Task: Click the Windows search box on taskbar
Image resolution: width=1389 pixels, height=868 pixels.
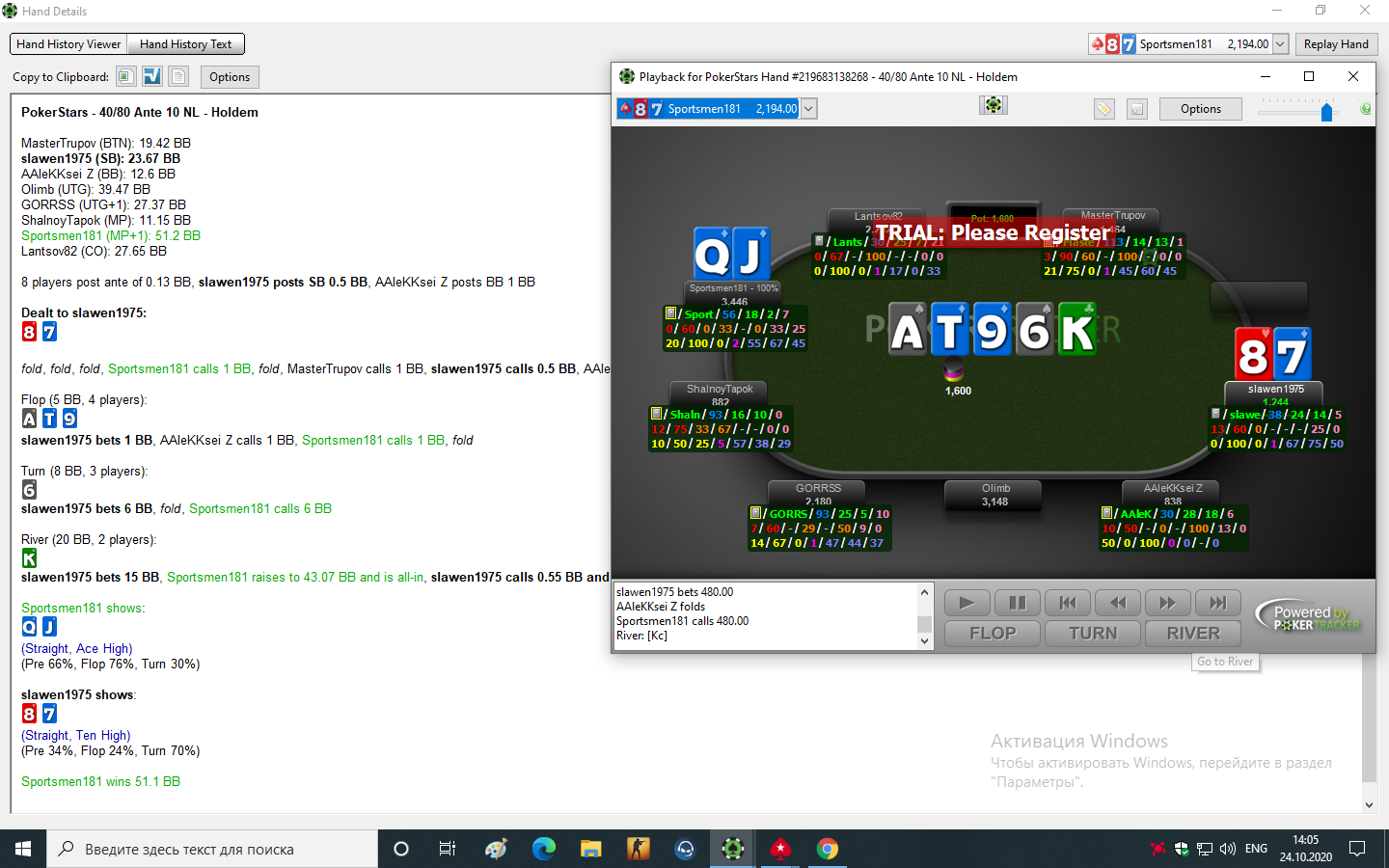Action: (212, 849)
